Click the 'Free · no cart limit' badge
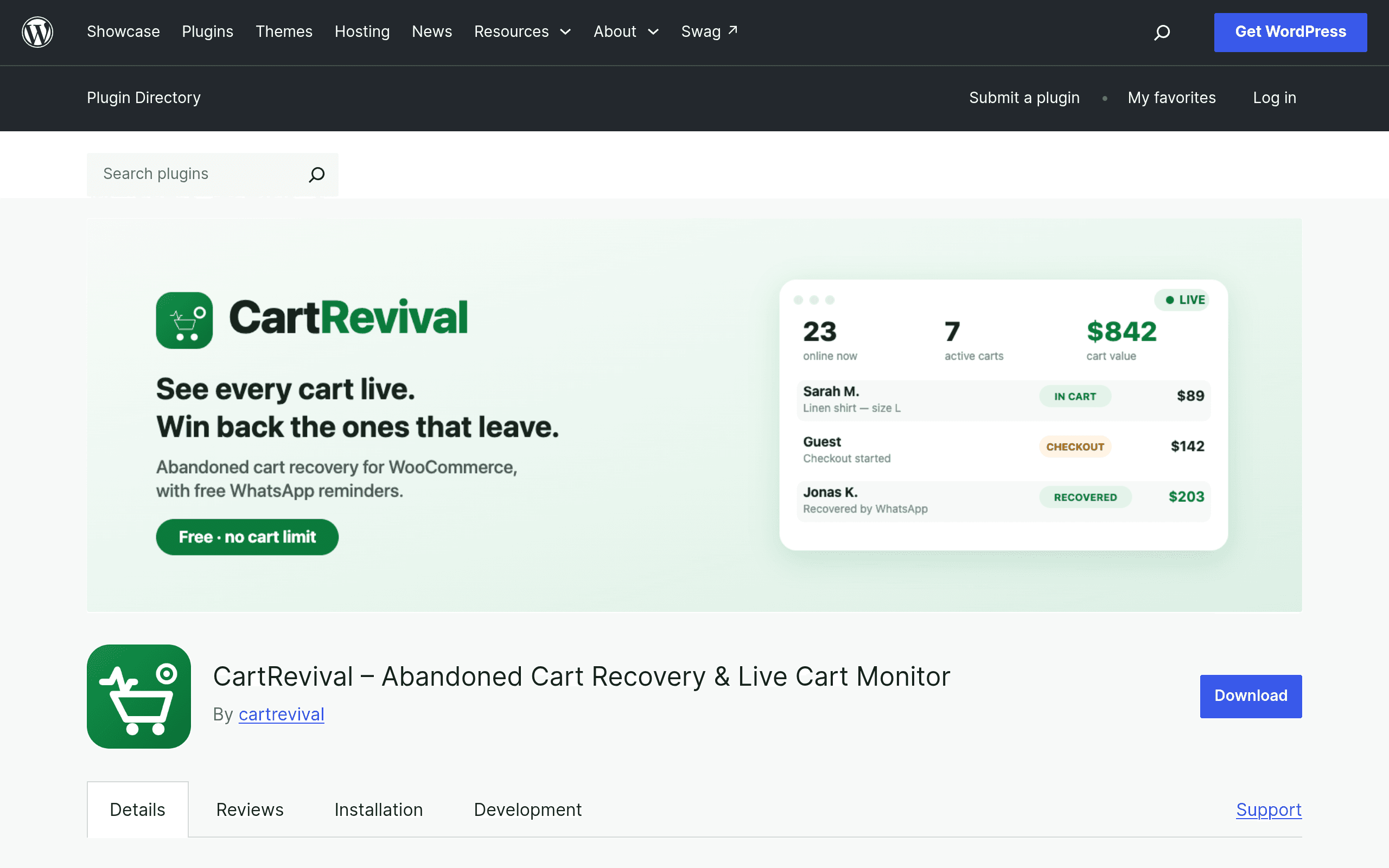The height and width of the screenshot is (868, 1389). coord(247,537)
